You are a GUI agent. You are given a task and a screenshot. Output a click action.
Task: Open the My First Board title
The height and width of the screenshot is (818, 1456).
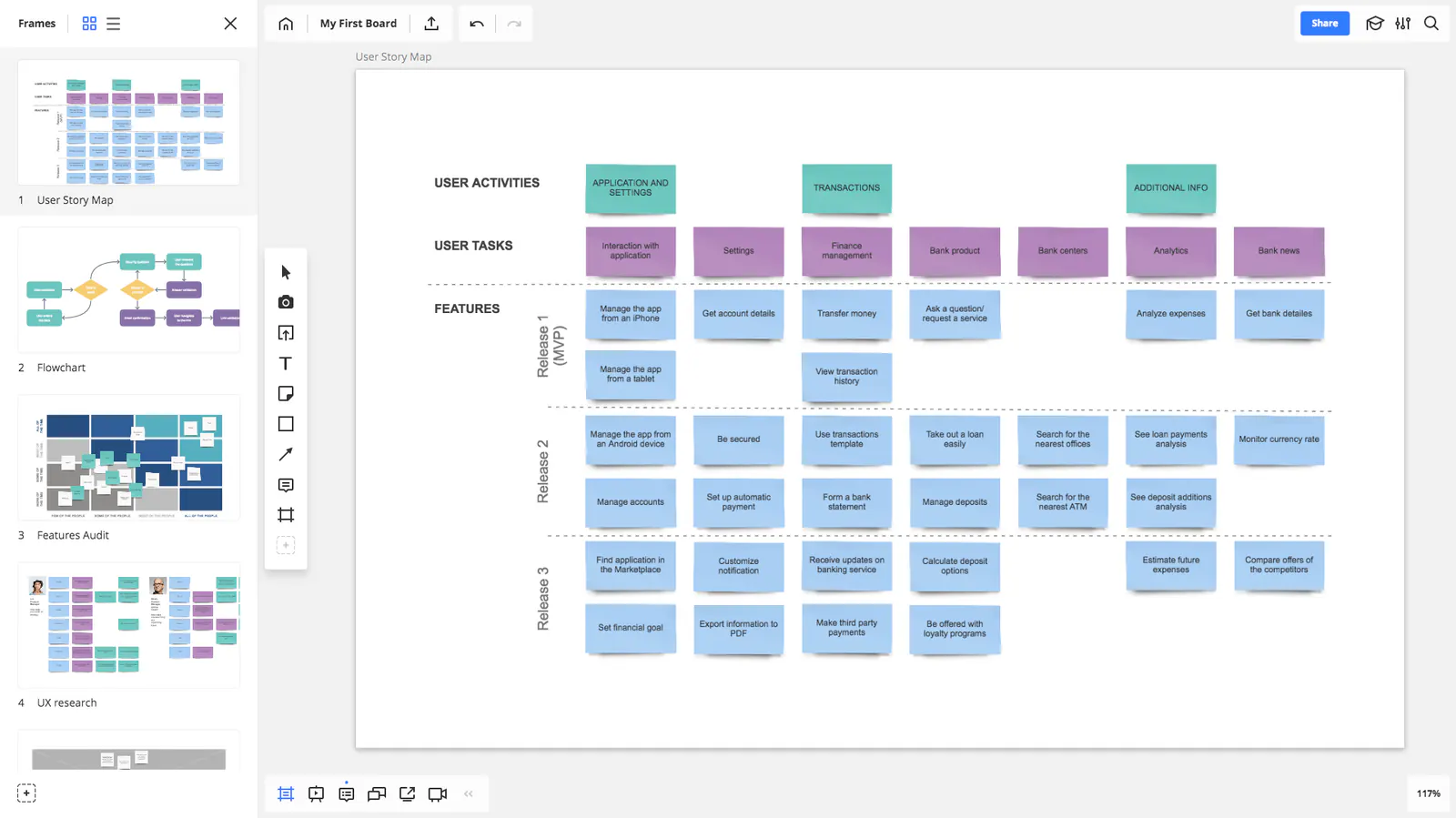pyautogui.click(x=359, y=24)
